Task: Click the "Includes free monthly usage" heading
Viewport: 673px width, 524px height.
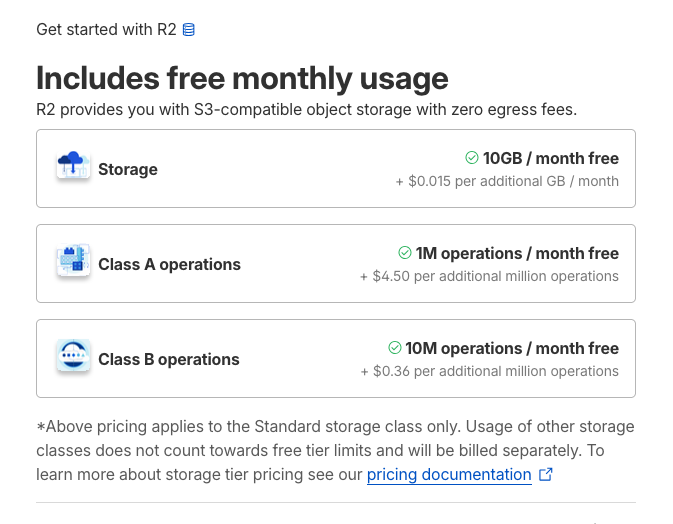Action: point(242,78)
